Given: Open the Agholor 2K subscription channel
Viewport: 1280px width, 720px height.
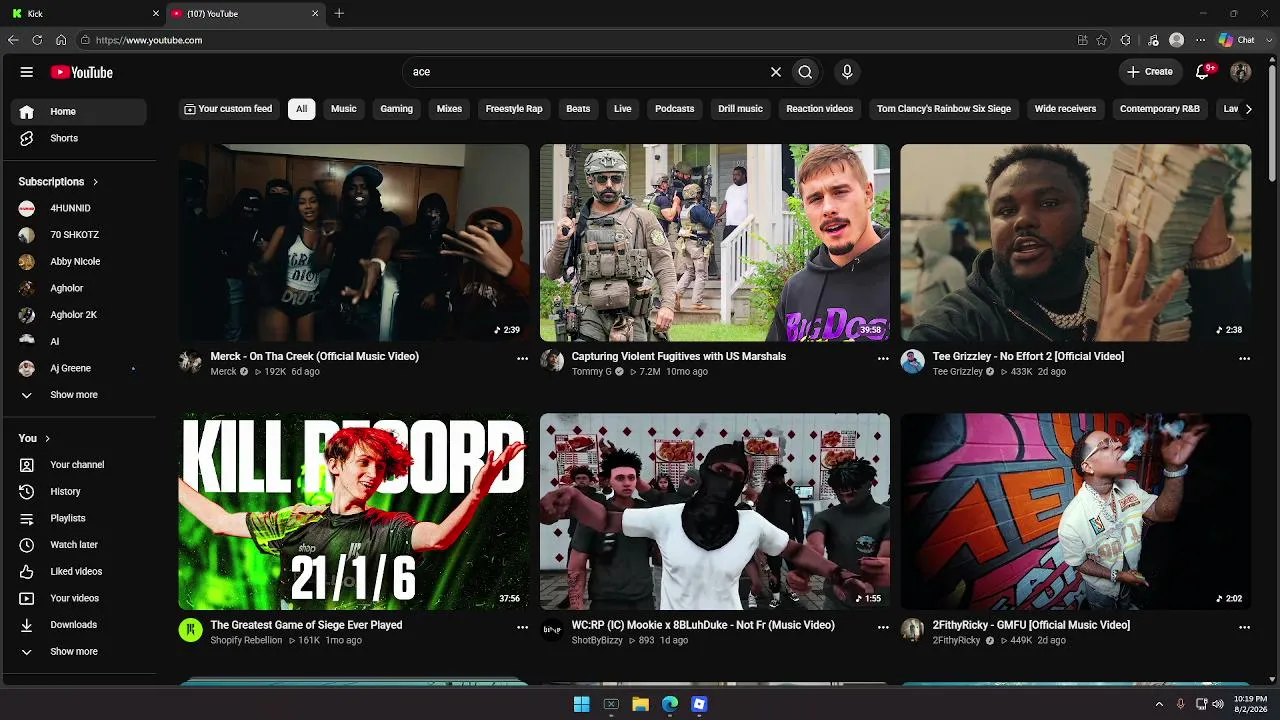Looking at the screenshot, I should click(x=80, y=315).
